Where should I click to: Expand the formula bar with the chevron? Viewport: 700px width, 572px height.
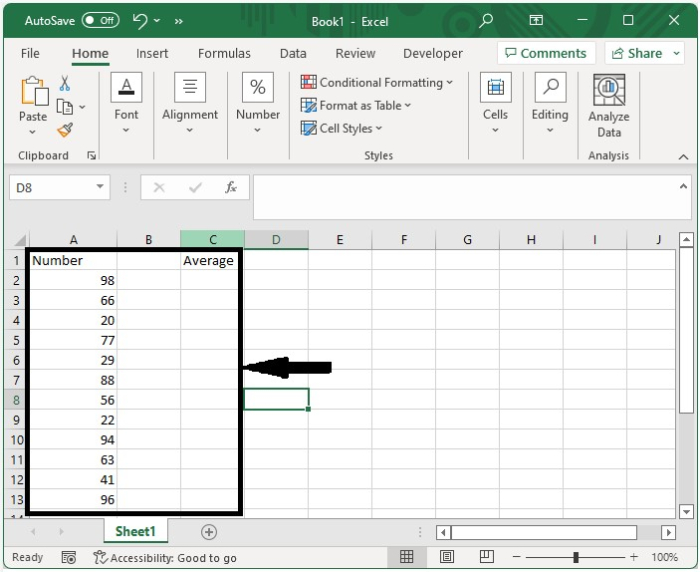[x=683, y=187]
